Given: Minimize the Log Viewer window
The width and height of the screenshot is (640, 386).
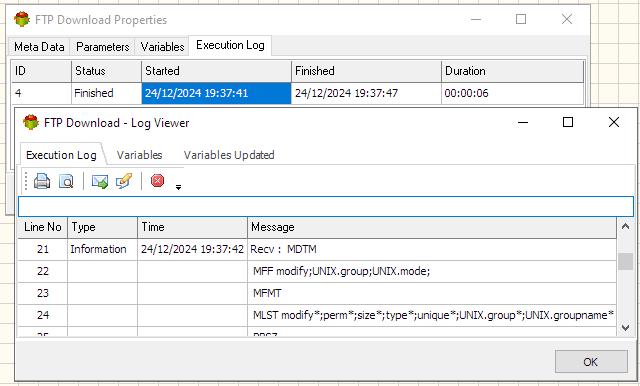Looking at the screenshot, I should tap(523, 122).
